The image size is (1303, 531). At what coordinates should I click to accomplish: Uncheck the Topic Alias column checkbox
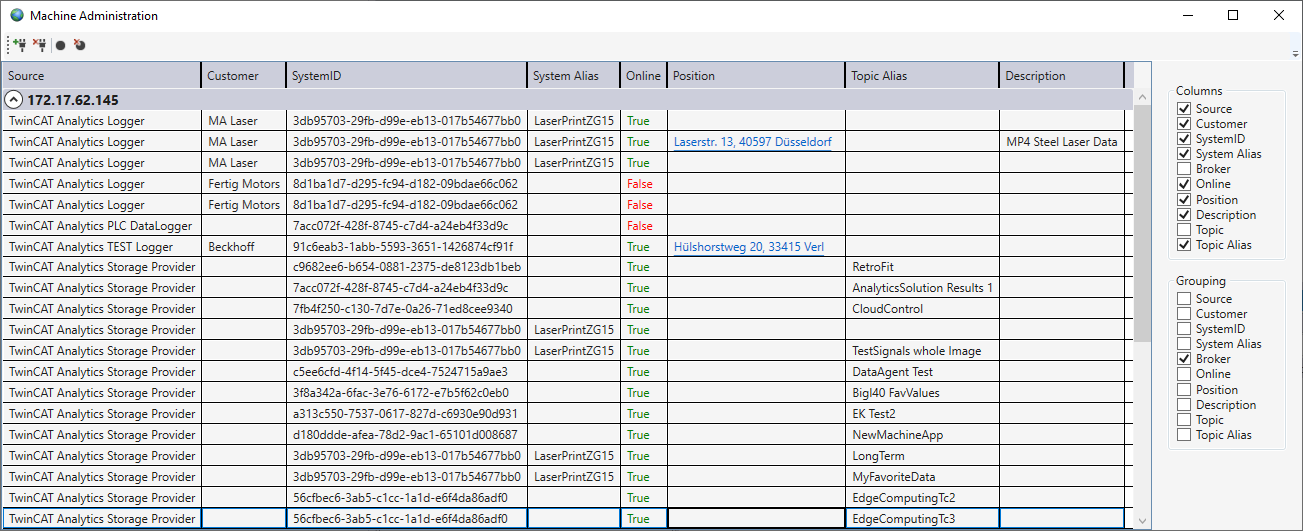click(x=1184, y=245)
